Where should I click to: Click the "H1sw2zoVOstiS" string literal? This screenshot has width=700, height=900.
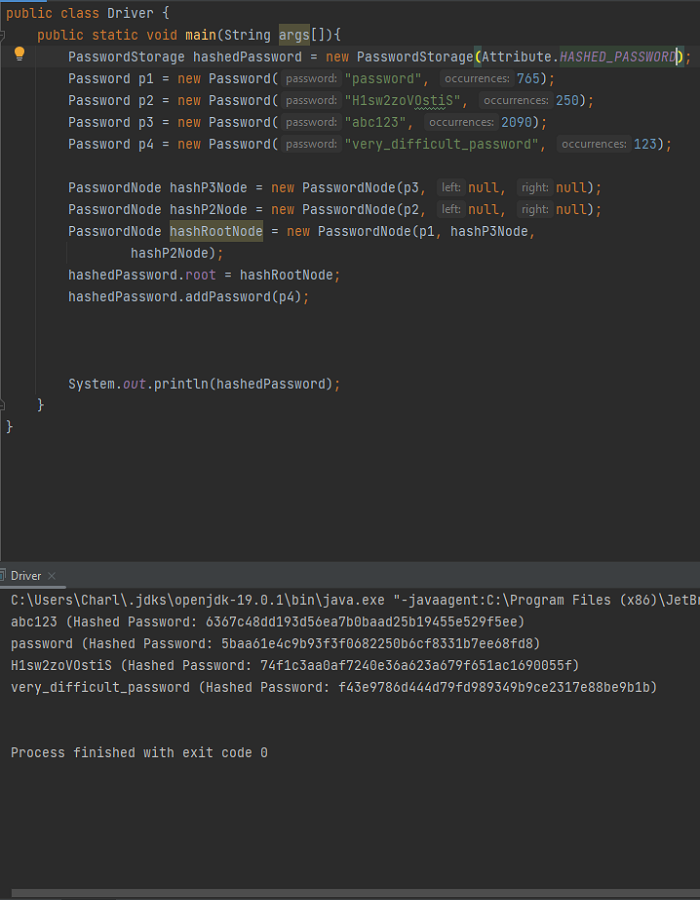pos(402,100)
